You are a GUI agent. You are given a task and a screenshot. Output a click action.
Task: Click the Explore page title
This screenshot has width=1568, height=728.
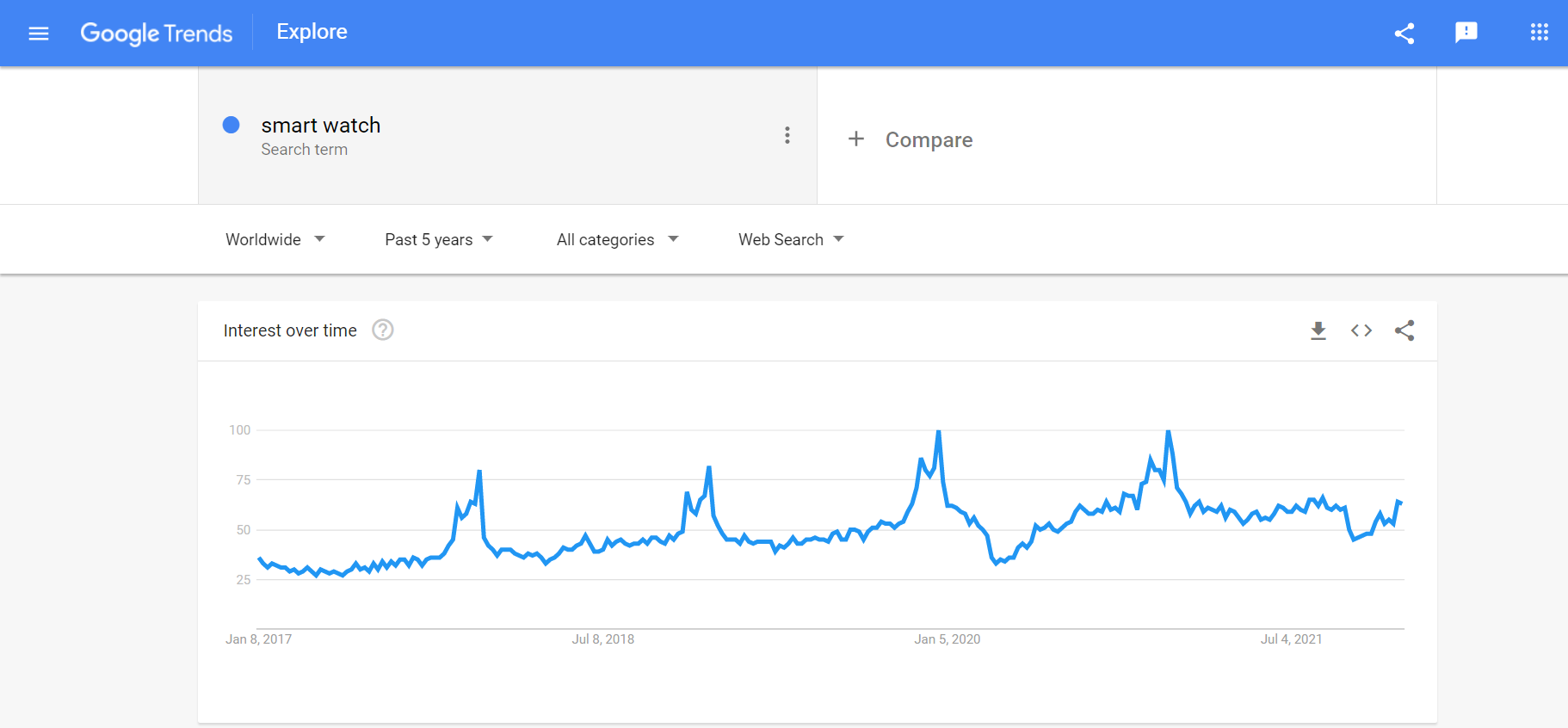[x=312, y=32]
